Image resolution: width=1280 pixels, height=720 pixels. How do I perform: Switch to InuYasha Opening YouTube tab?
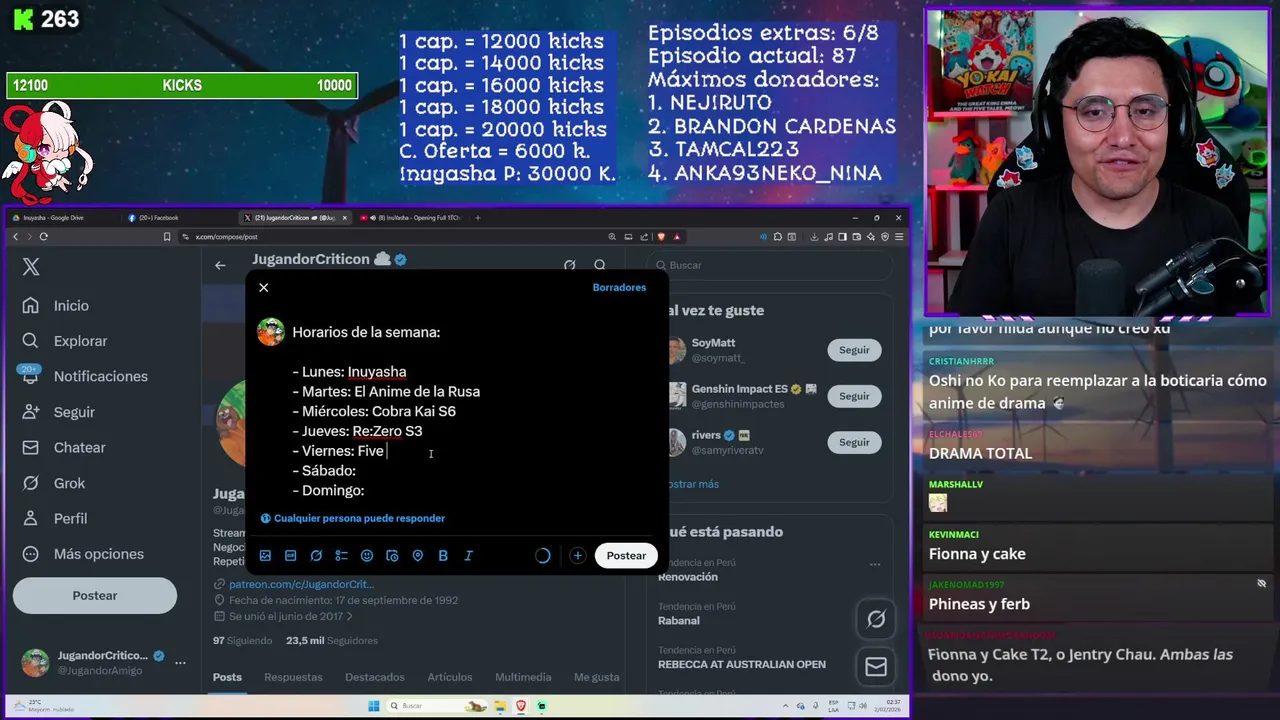click(x=410, y=218)
